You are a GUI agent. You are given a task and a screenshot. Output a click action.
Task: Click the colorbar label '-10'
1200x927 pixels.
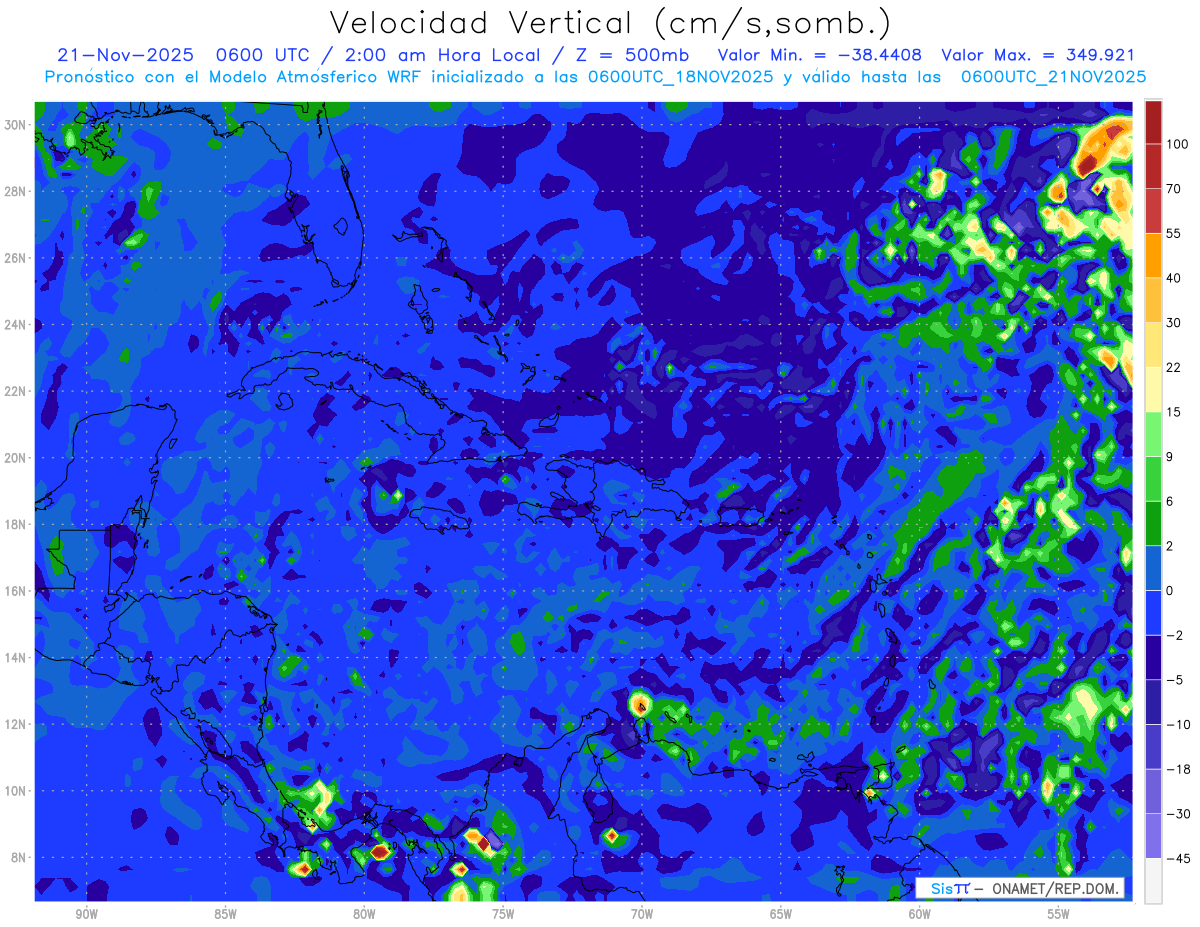pos(1177,724)
